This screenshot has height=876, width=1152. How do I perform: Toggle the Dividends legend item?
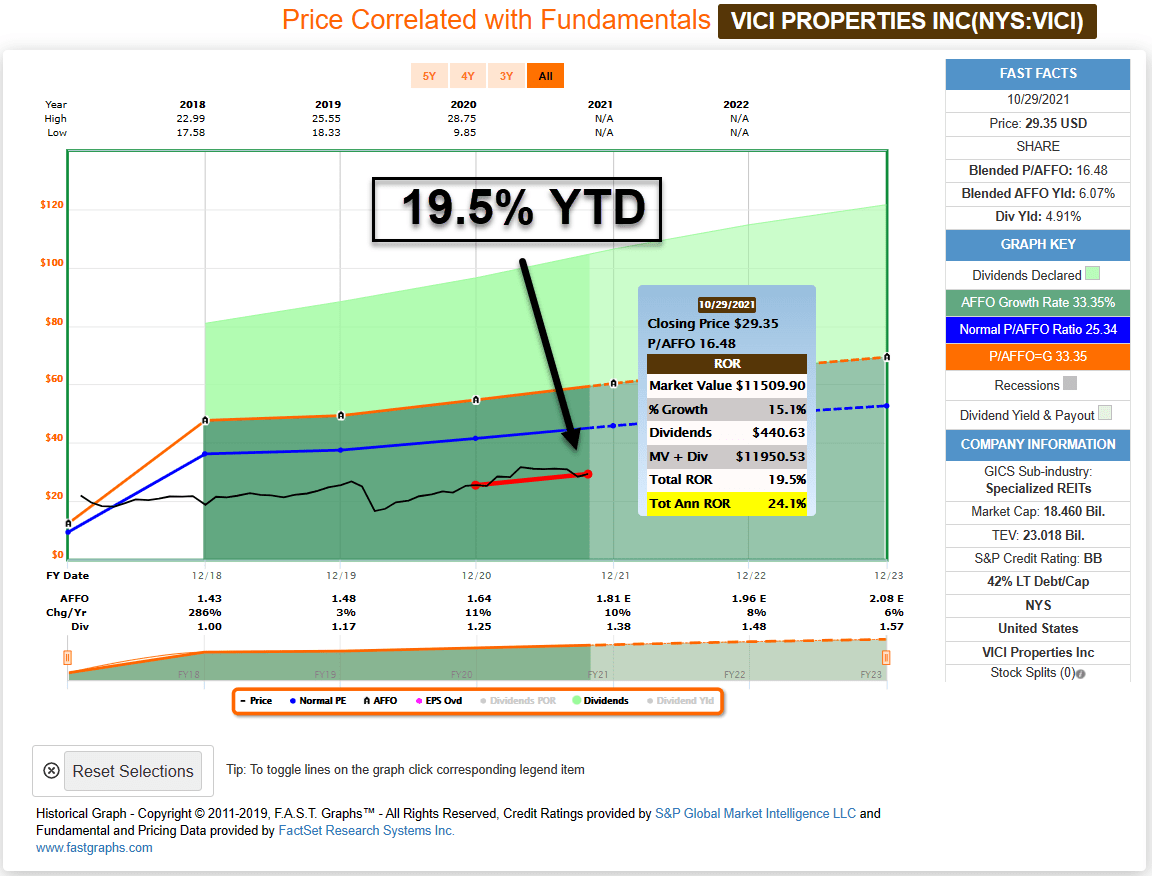(601, 700)
